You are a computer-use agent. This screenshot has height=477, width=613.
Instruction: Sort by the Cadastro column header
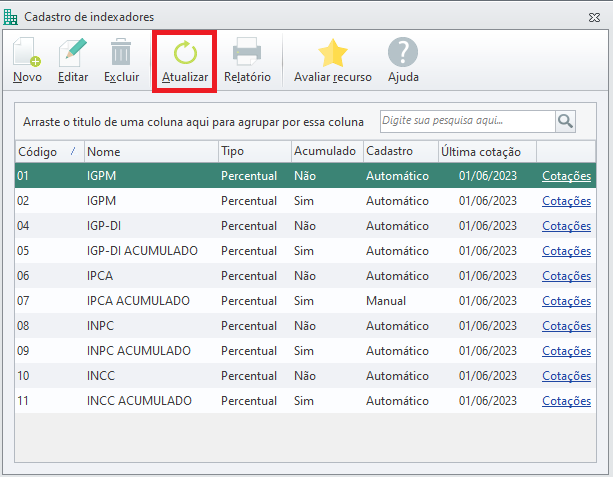[401, 152]
